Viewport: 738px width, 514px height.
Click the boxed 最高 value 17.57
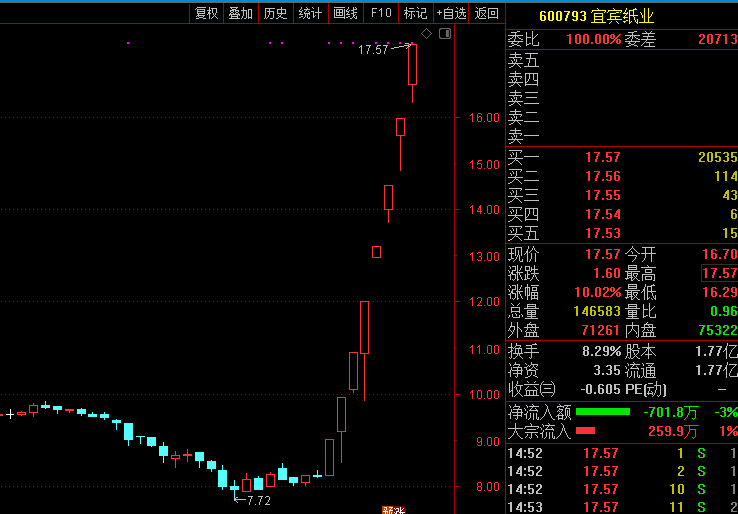coord(719,273)
